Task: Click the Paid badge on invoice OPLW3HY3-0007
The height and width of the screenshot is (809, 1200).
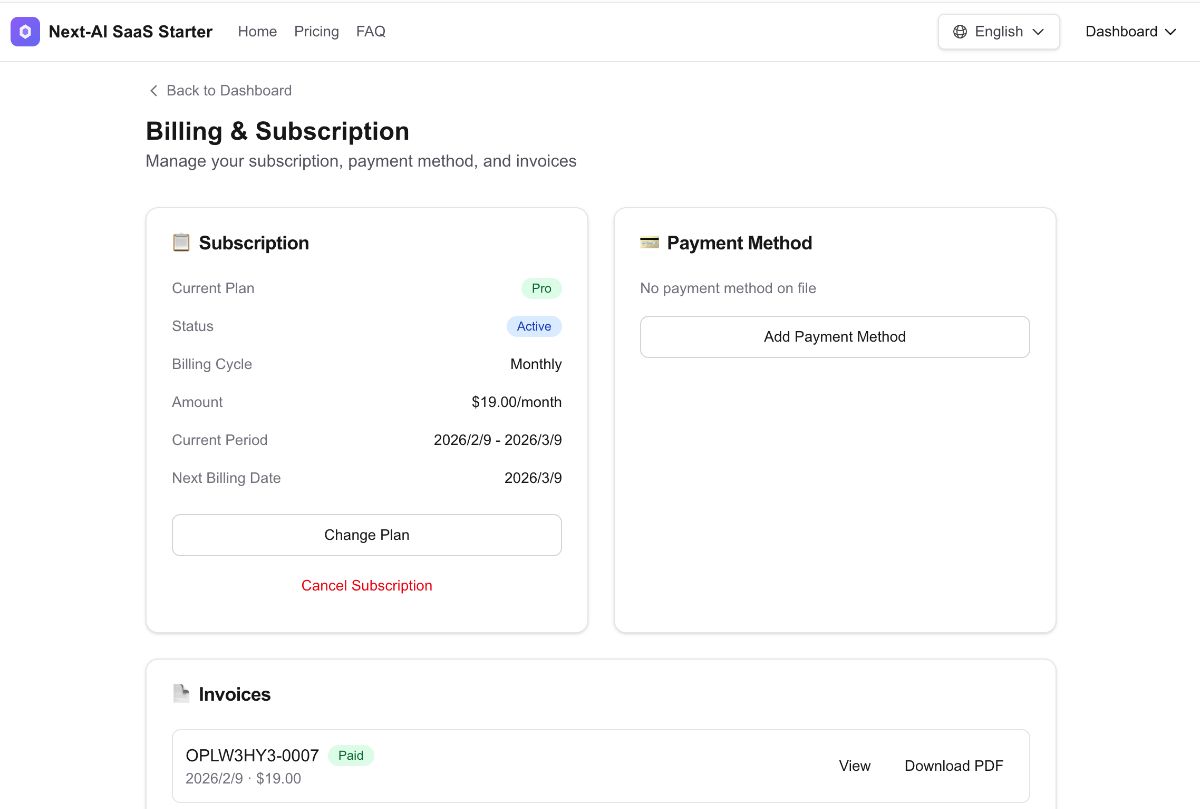Action: [351, 755]
